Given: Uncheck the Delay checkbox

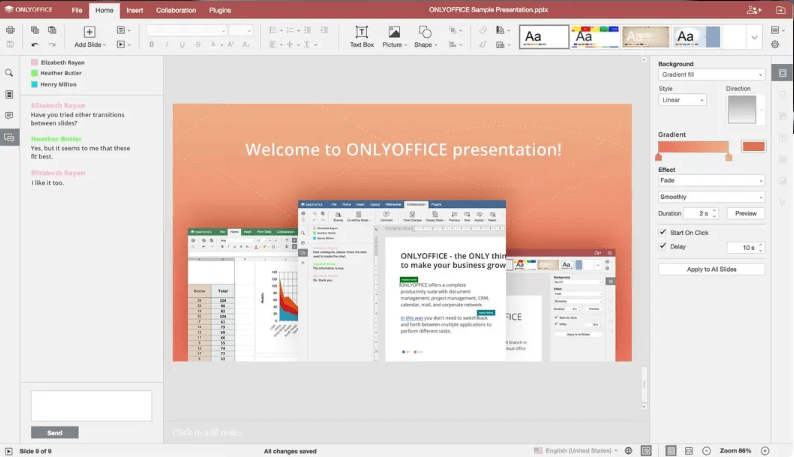Looking at the screenshot, I should tap(662, 246).
